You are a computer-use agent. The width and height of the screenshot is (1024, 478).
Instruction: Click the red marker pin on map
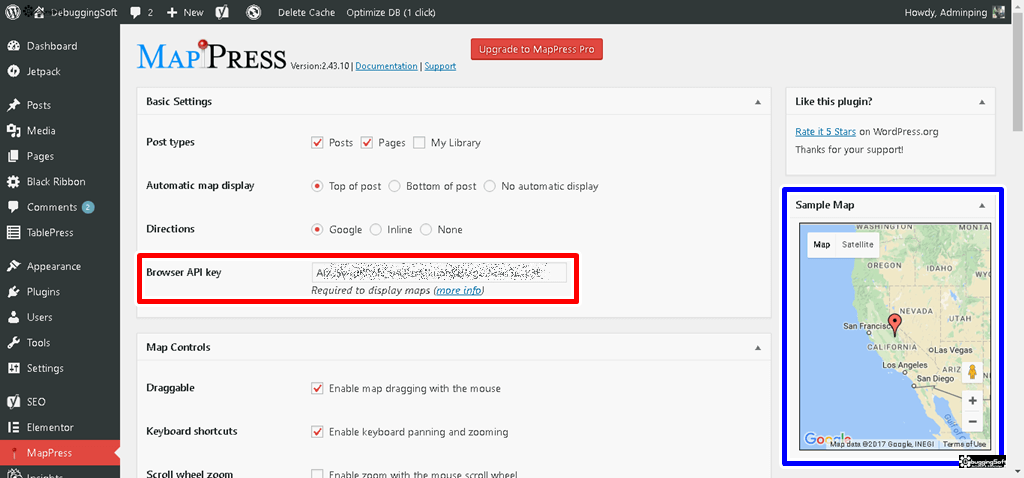[895, 323]
